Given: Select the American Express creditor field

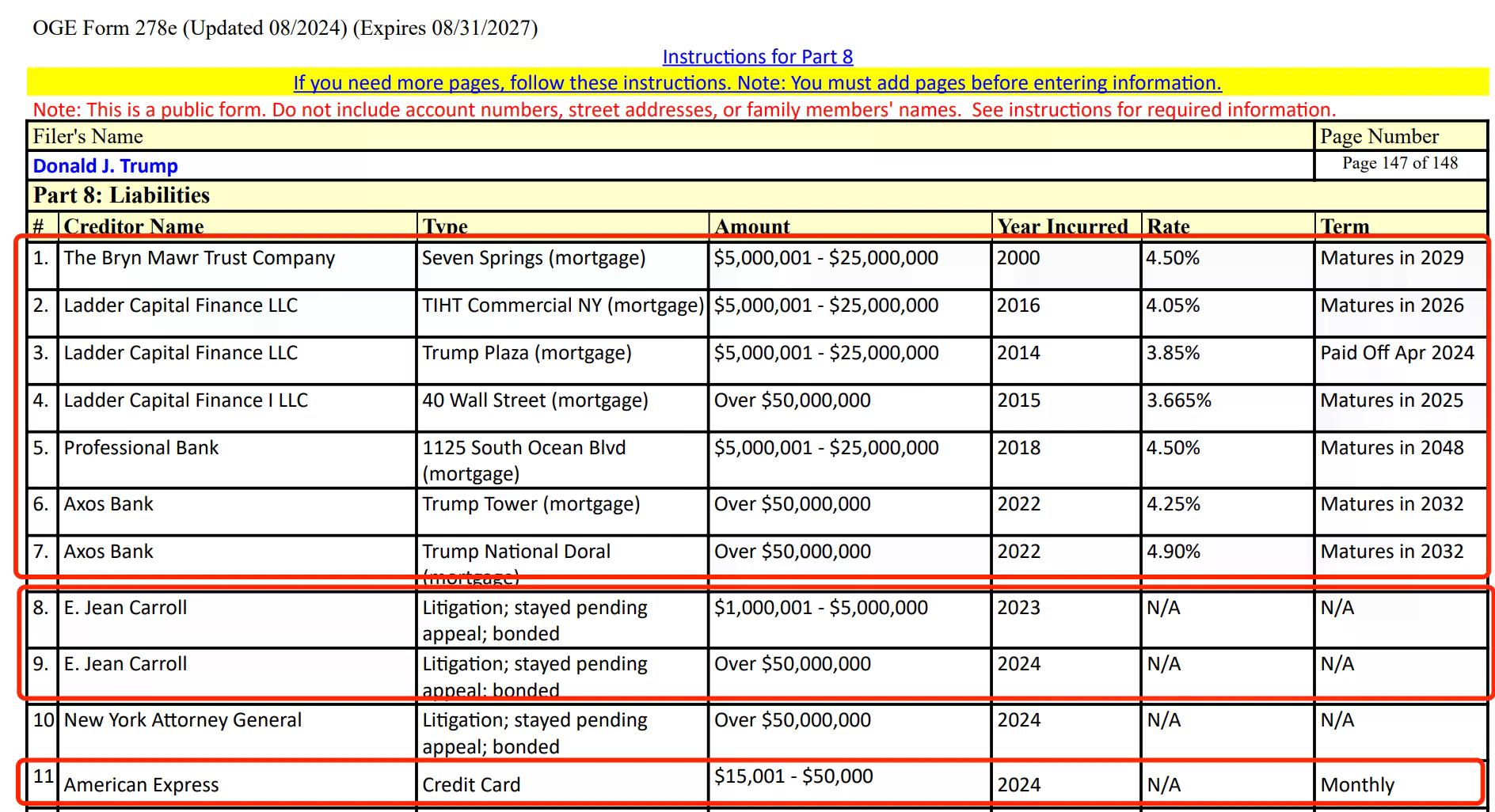Looking at the screenshot, I should [x=141, y=785].
